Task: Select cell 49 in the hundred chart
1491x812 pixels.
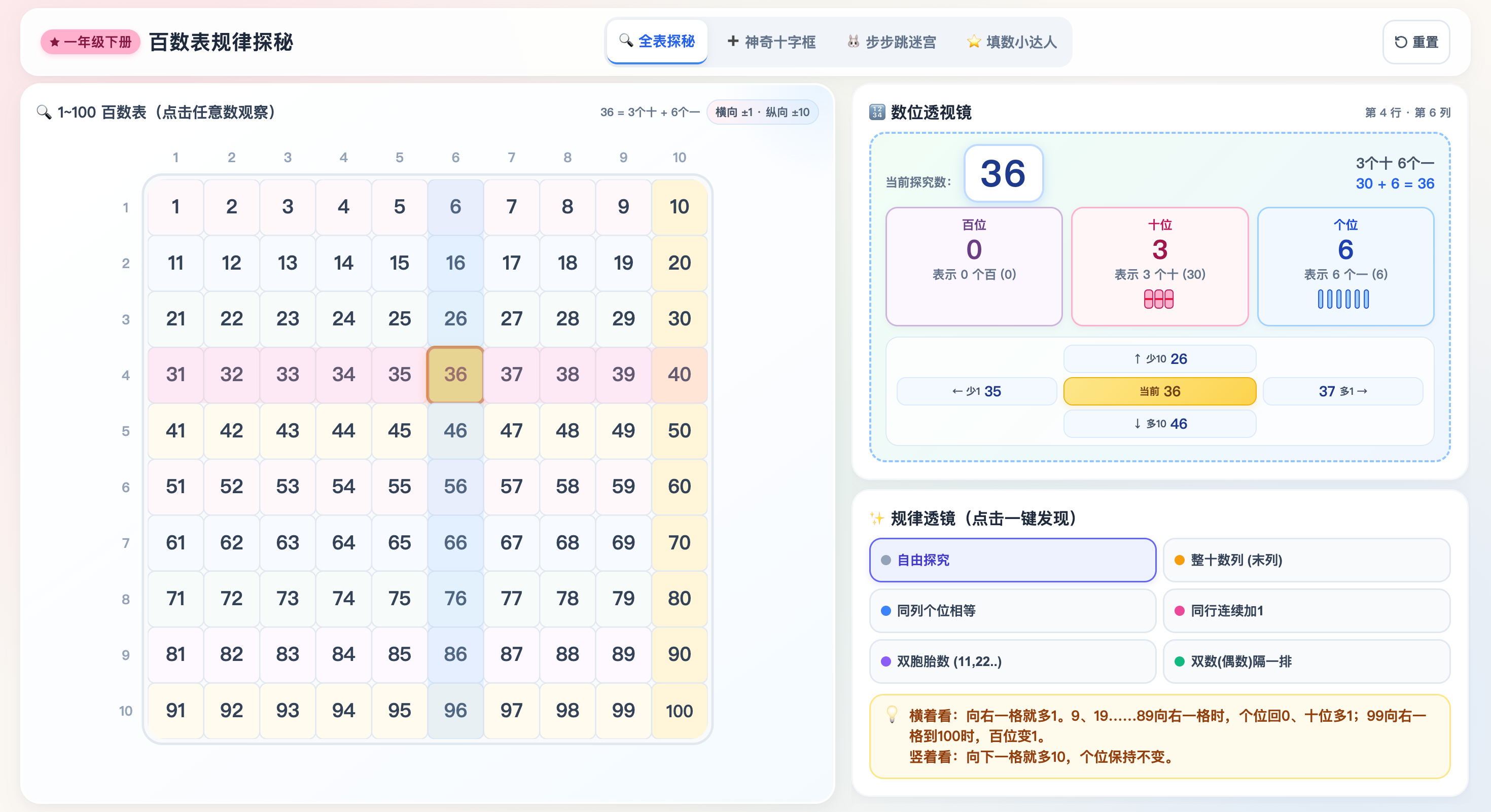Action: tap(623, 430)
